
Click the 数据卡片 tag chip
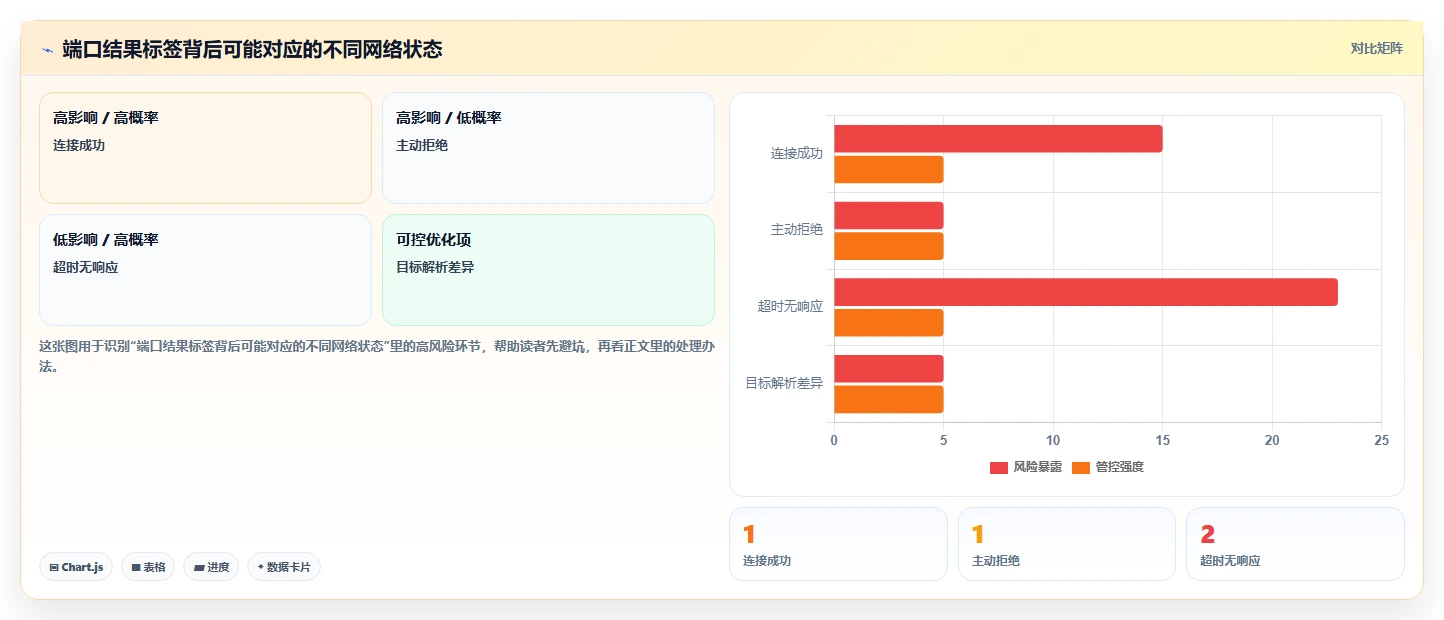[284, 567]
